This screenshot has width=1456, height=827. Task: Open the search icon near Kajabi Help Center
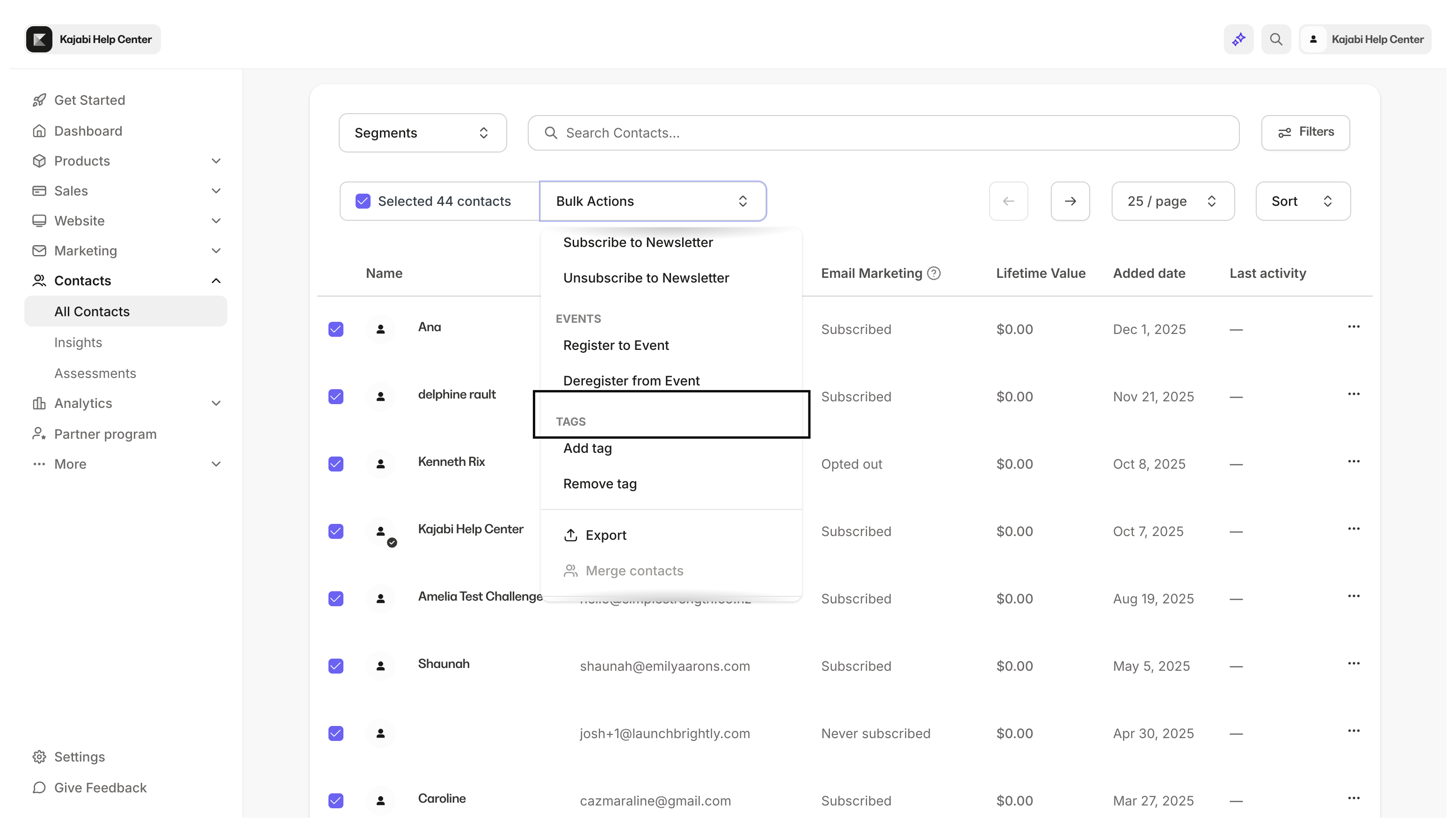tap(1276, 39)
